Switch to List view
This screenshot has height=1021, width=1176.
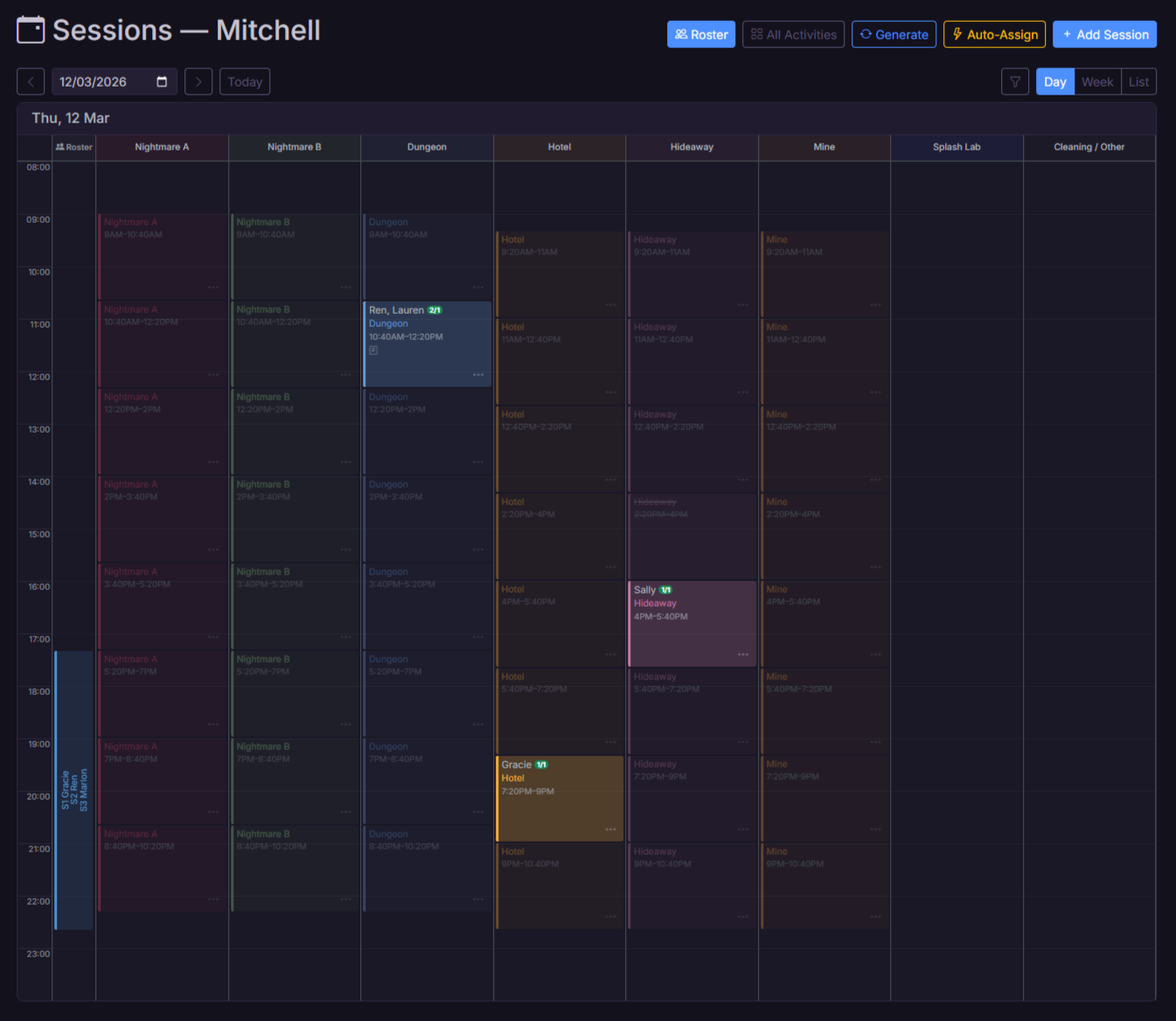[1139, 81]
